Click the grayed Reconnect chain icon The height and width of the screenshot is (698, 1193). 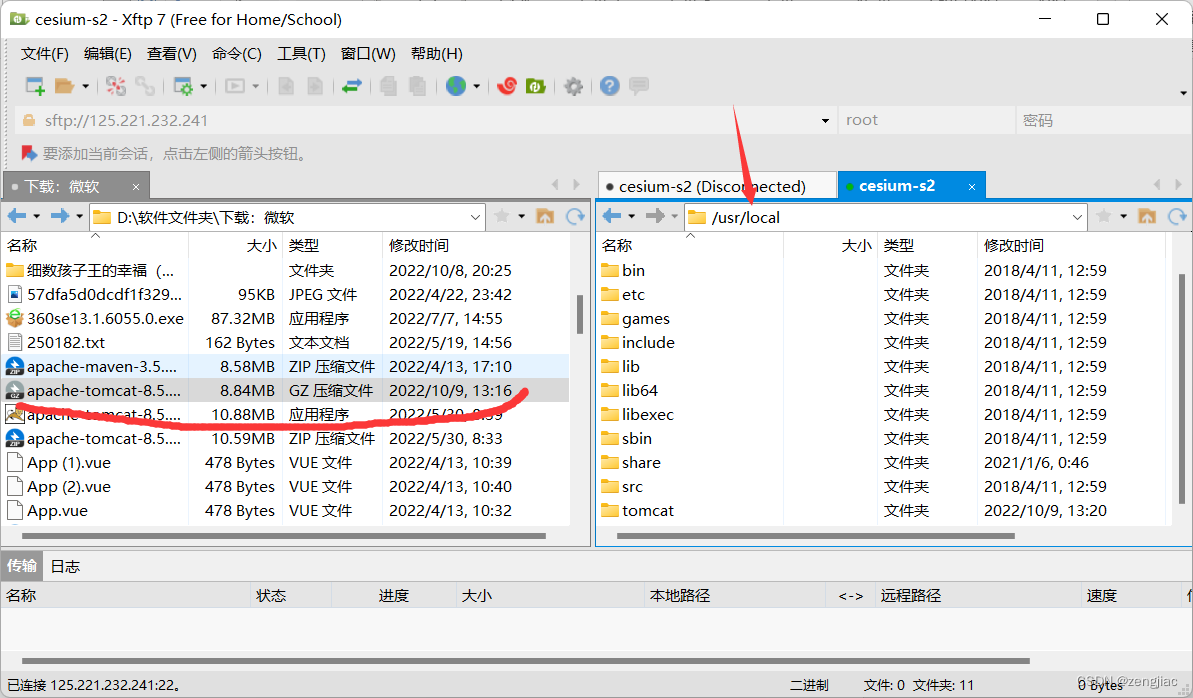(x=145, y=86)
